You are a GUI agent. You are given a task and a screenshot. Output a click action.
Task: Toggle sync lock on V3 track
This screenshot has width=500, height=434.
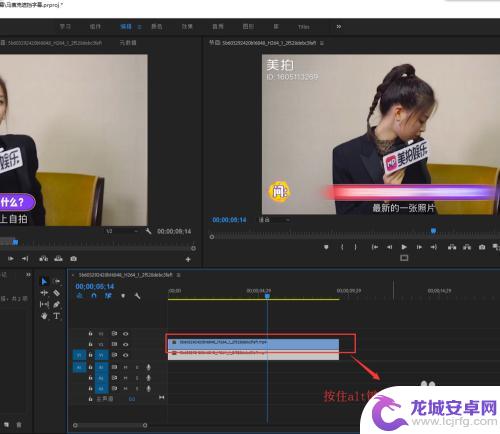coord(114,334)
